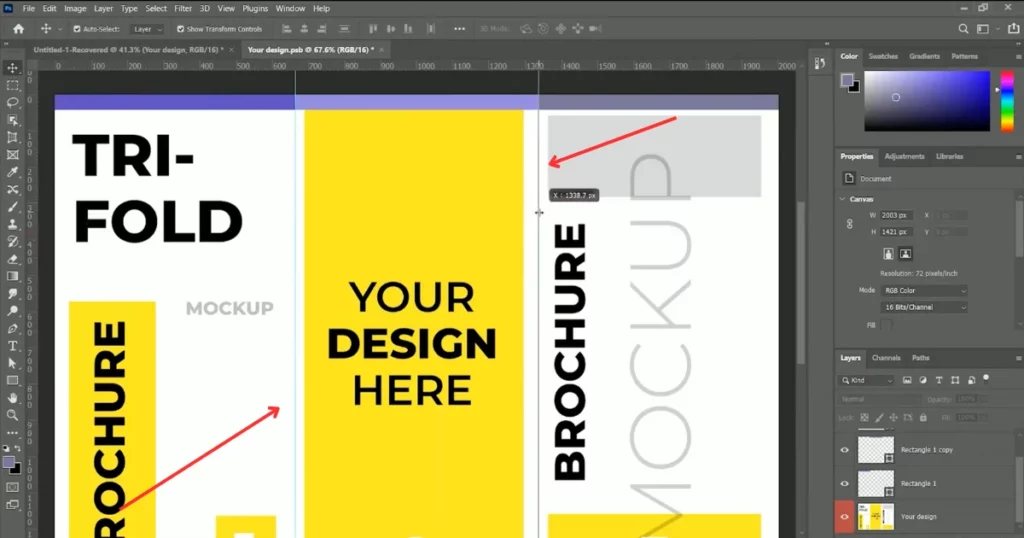Viewport: 1024px width, 538px height.
Task: Select the Move tool in the toolbox
Action: pyautogui.click(x=12, y=68)
